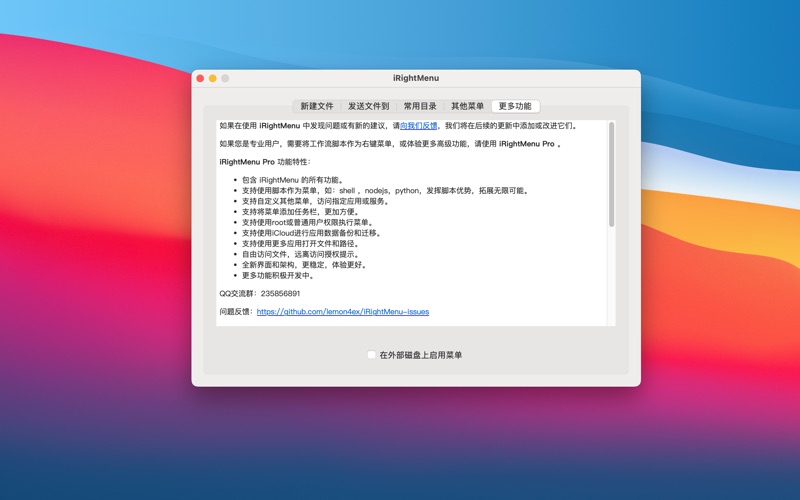Click the line 自由访问文件，远离访问授权提示
Image resolution: width=800 pixels, height=500 pixels.
[302, 254]
